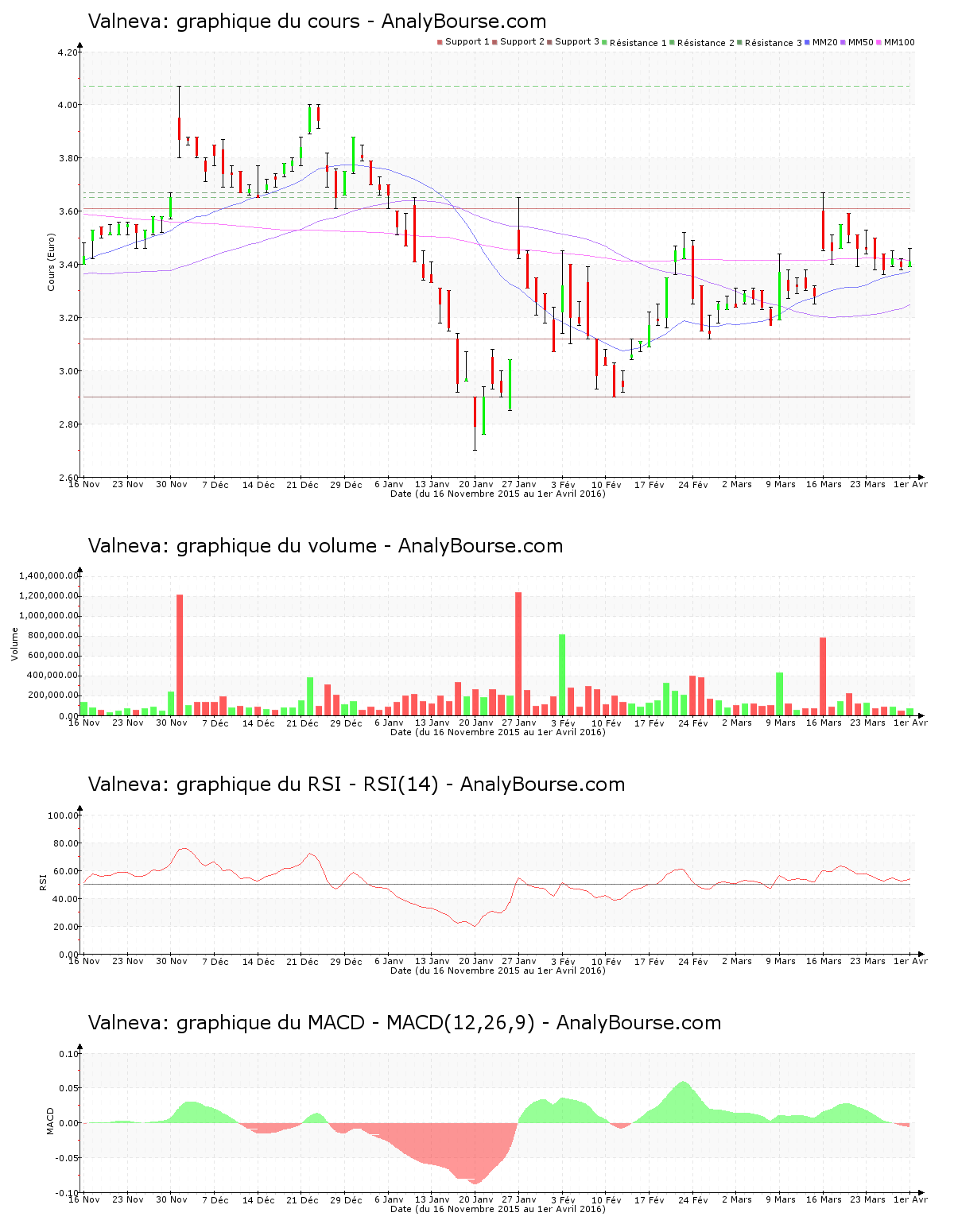Pick the MM100 legend label
The height and width of the screenshot is (1232, 954).
click(x=895, y=42)
